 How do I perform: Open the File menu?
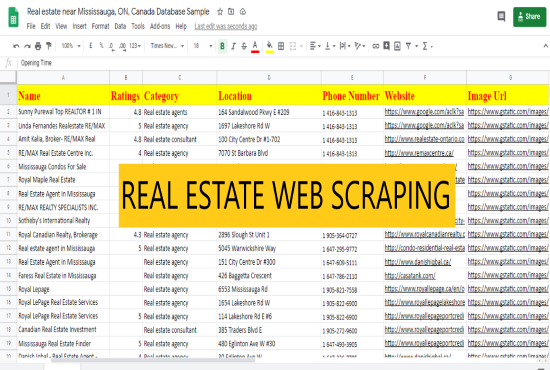(31, 26)
